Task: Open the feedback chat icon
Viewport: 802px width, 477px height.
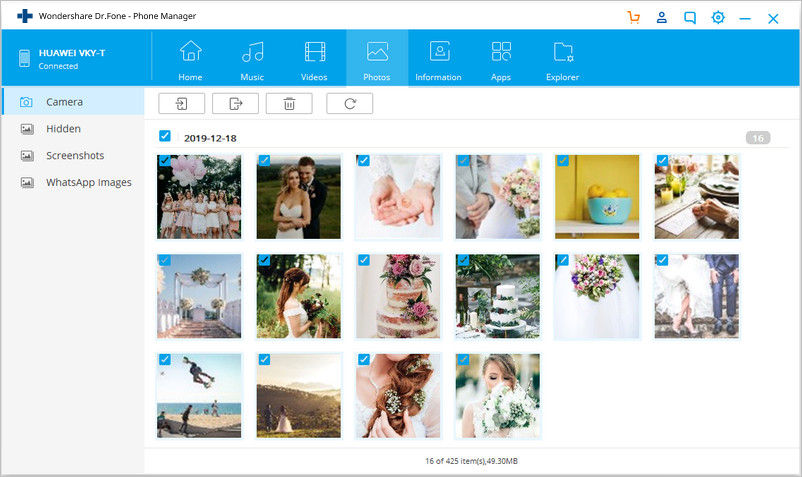Action: (x=689, y=17)
